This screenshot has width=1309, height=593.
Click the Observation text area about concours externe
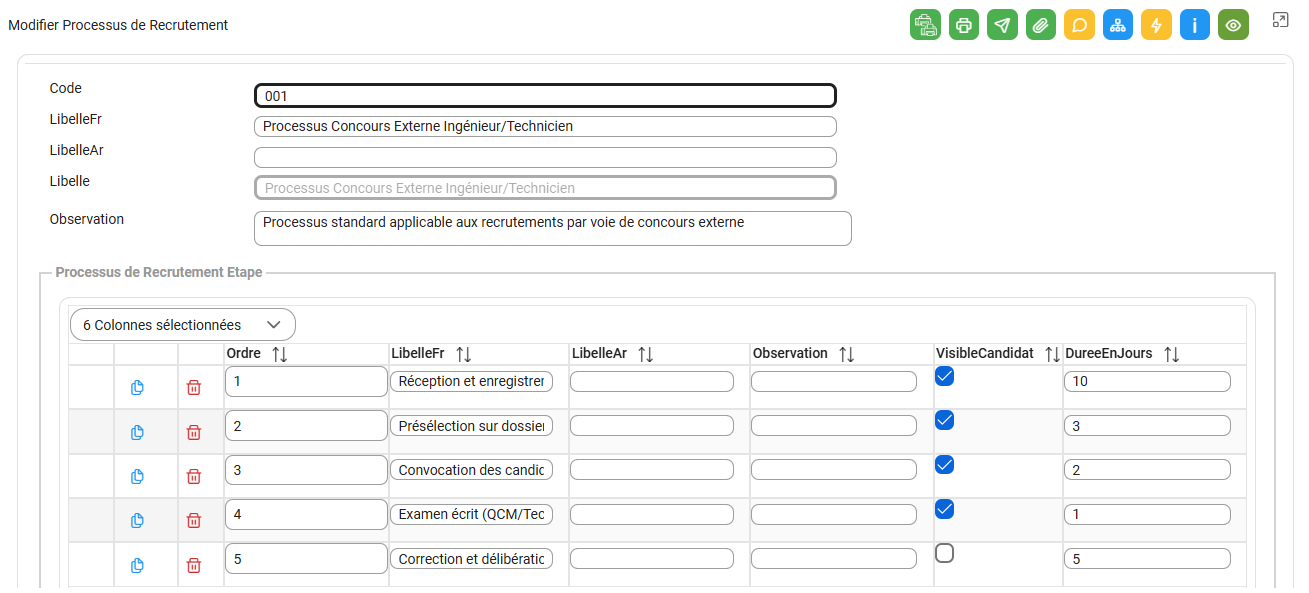tap(553, 228)
